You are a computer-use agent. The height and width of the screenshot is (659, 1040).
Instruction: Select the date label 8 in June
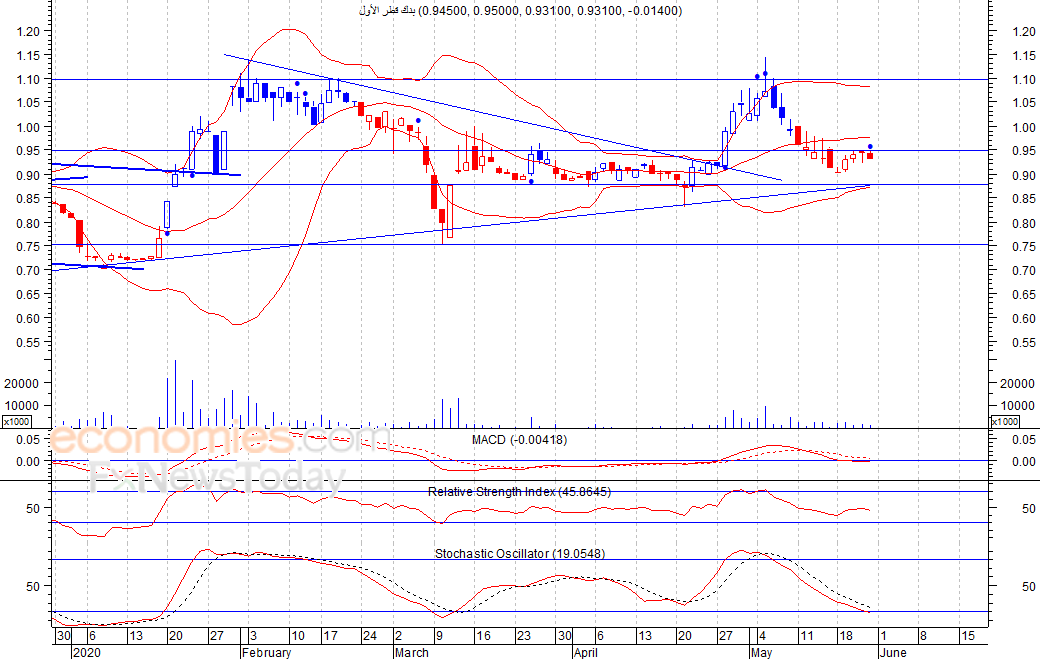pos(923,636)
